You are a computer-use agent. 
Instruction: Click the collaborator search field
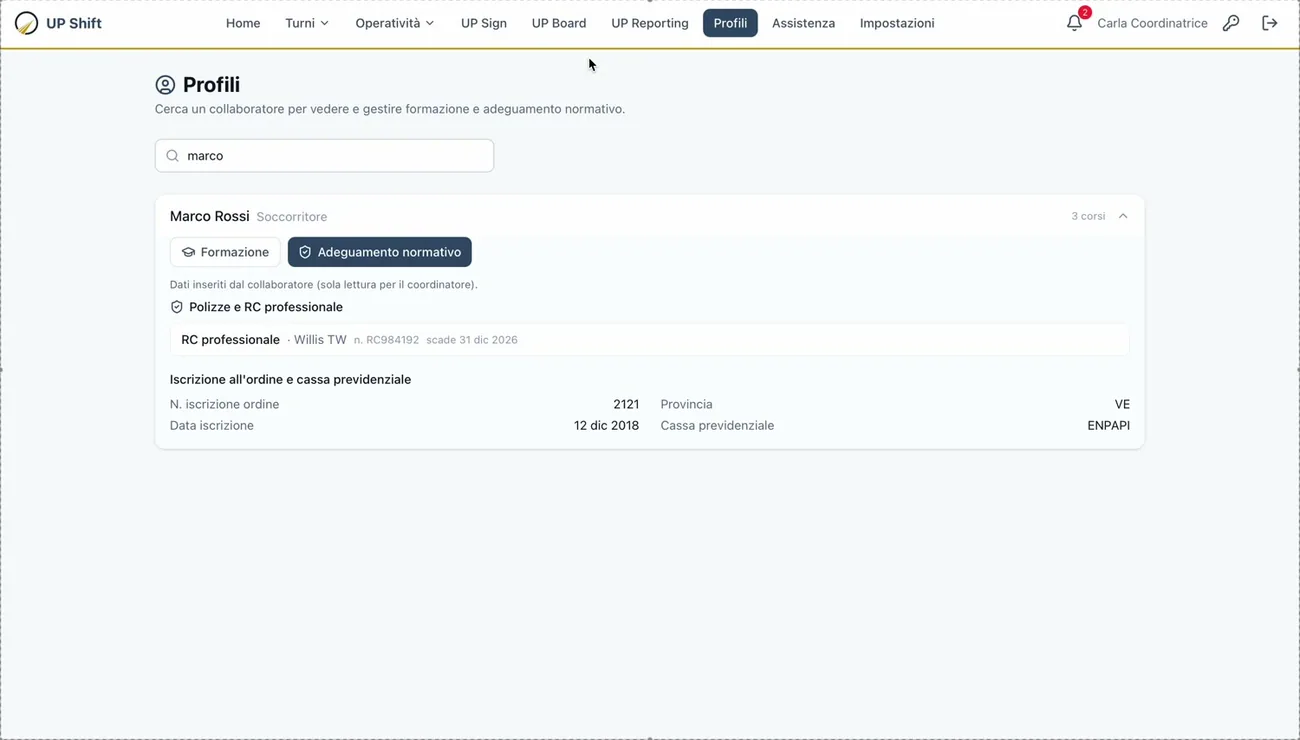point(324,156)
